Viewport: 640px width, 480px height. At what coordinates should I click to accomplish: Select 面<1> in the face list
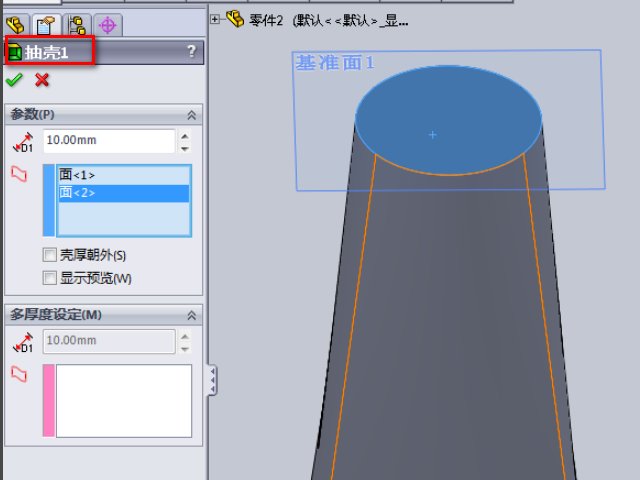[x=78, y=175]
